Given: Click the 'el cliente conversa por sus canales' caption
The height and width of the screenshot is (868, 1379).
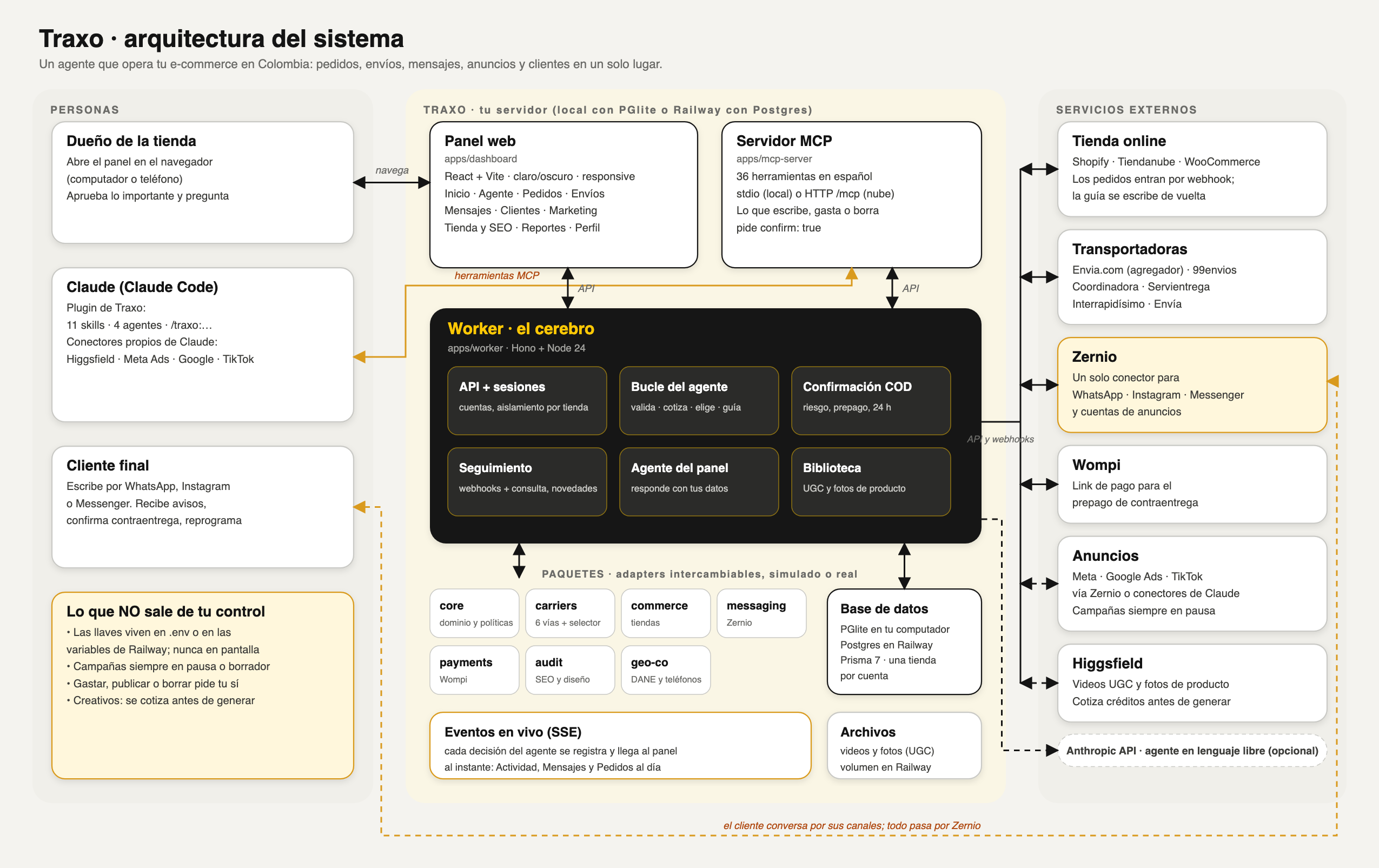Looking at the screenshot, I should pyautogui.click(x=852, y=825).
